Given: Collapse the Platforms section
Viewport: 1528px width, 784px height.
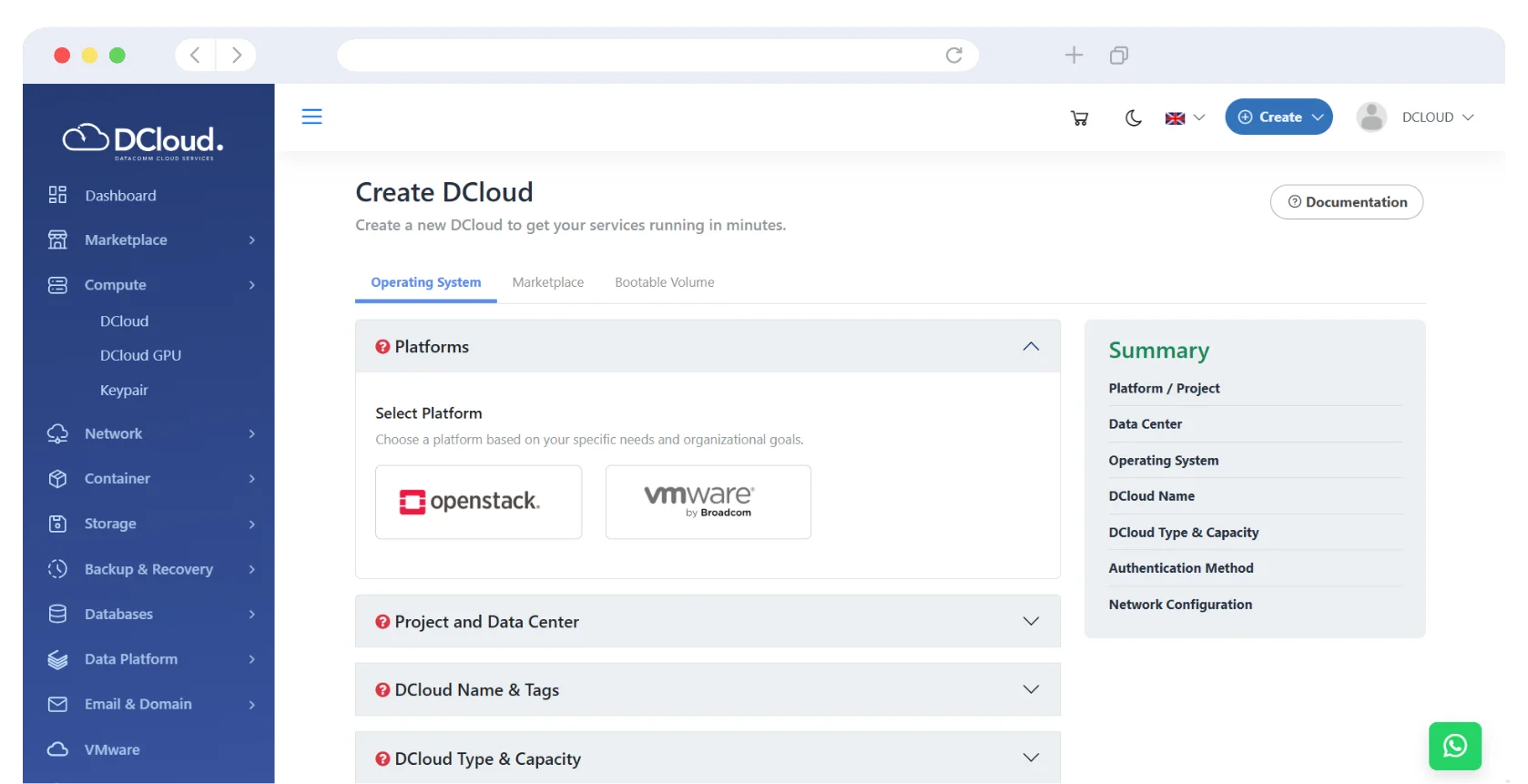Looking at the screenshot, I should [1030, 346].
